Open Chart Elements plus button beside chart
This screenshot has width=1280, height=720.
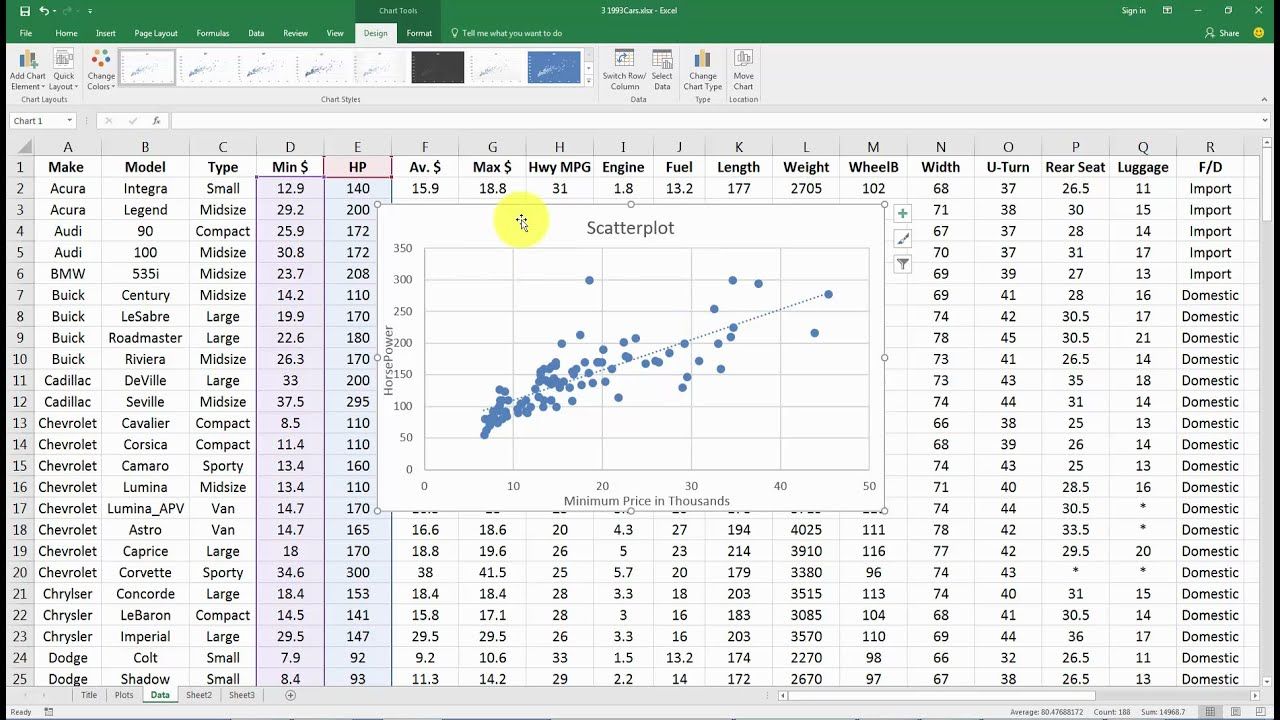(x=902, y=214)
